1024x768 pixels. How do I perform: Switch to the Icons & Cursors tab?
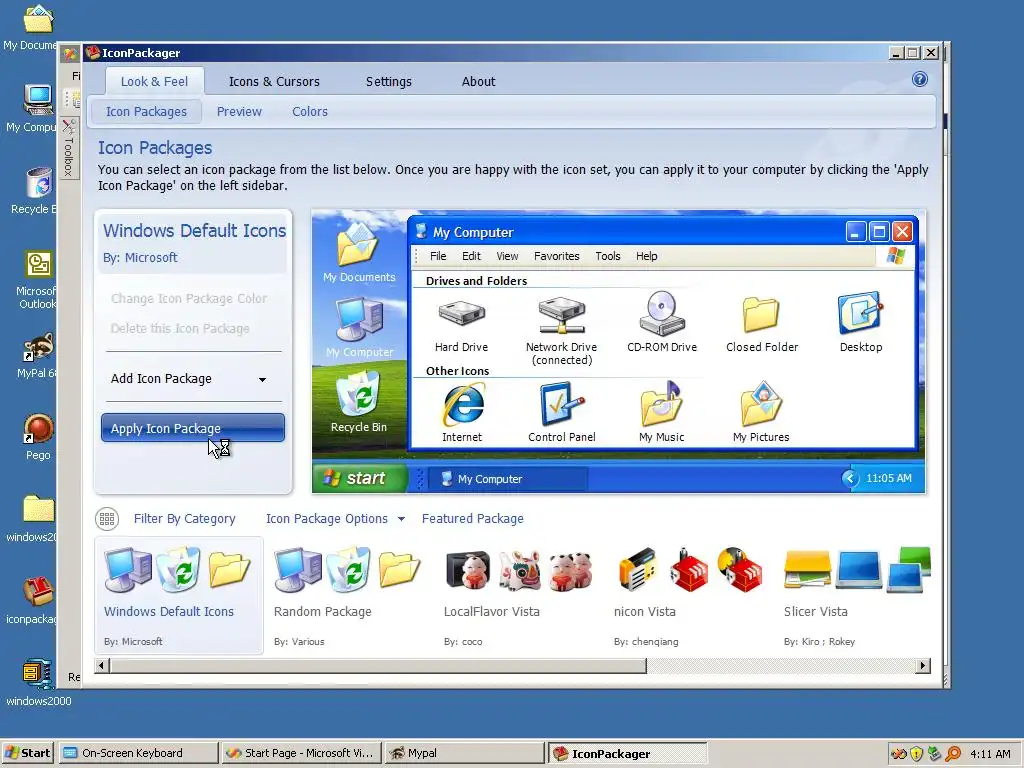click(x=274, y=82)
